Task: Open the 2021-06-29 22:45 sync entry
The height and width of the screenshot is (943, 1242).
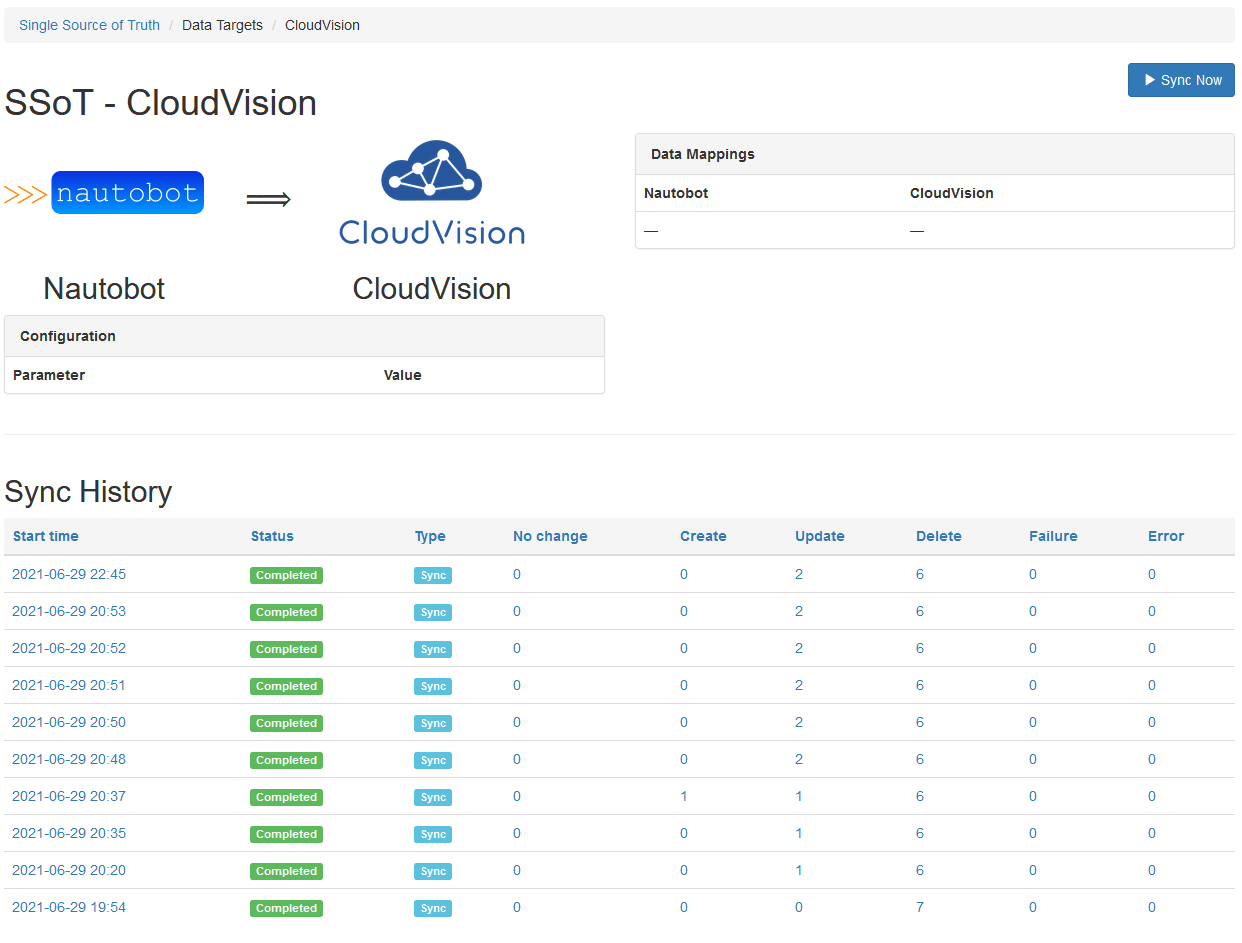Action: click(69, 574)
